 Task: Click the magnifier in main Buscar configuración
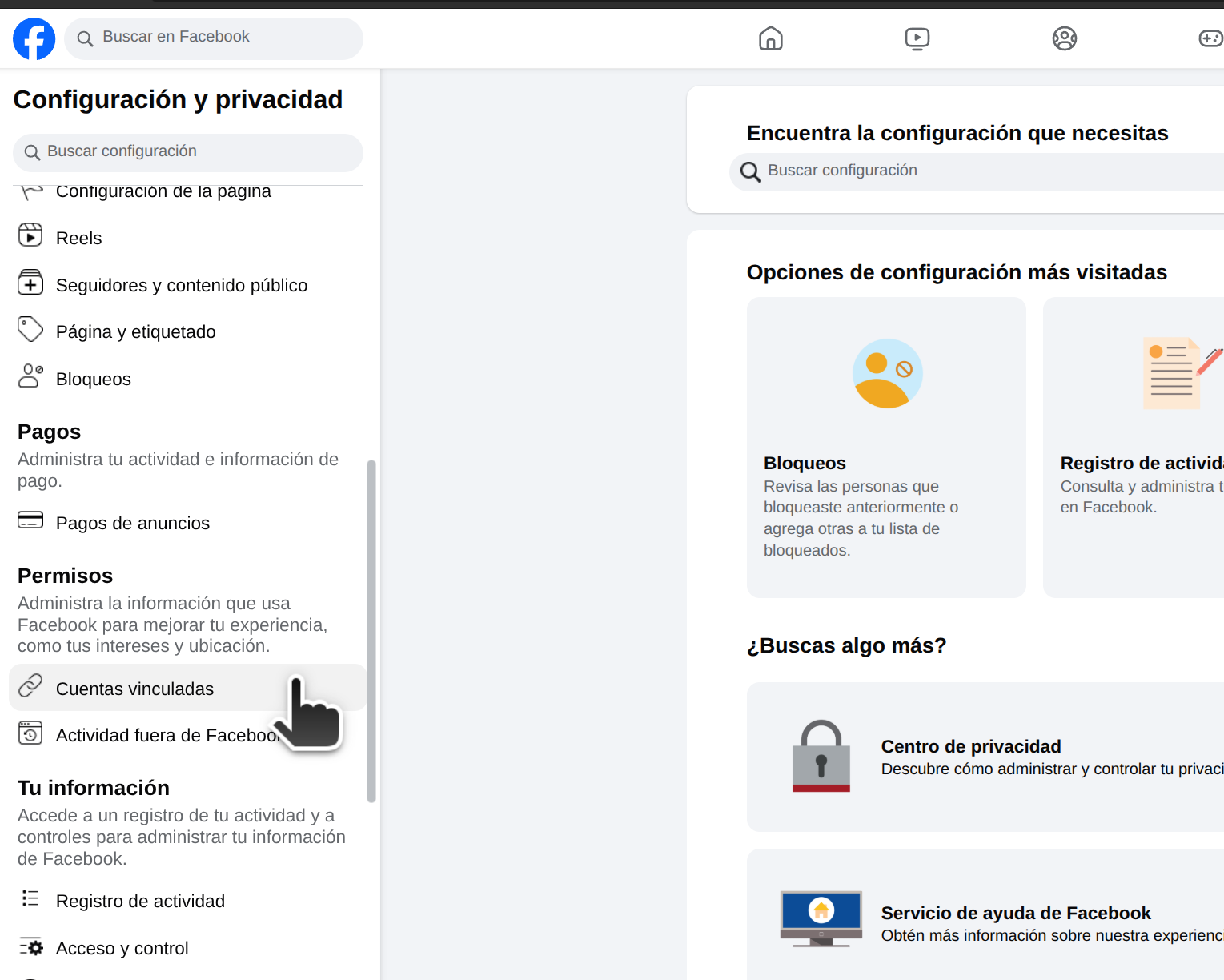coord(750,171)
